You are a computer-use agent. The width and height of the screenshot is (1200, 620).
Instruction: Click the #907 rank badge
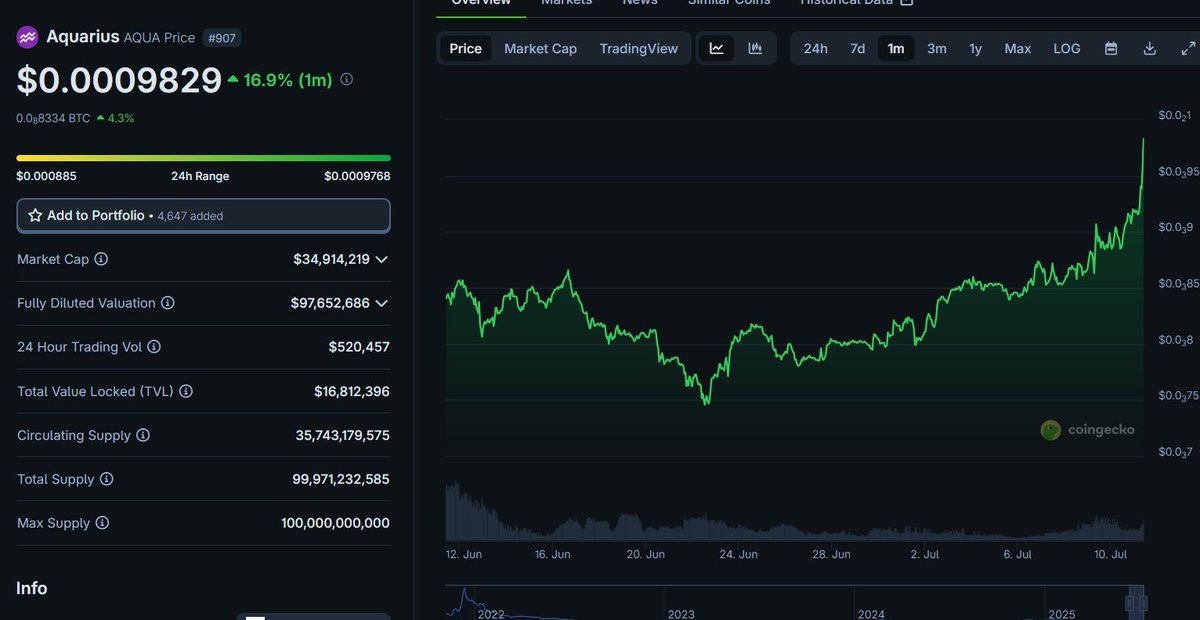click(x=222, y=38)
